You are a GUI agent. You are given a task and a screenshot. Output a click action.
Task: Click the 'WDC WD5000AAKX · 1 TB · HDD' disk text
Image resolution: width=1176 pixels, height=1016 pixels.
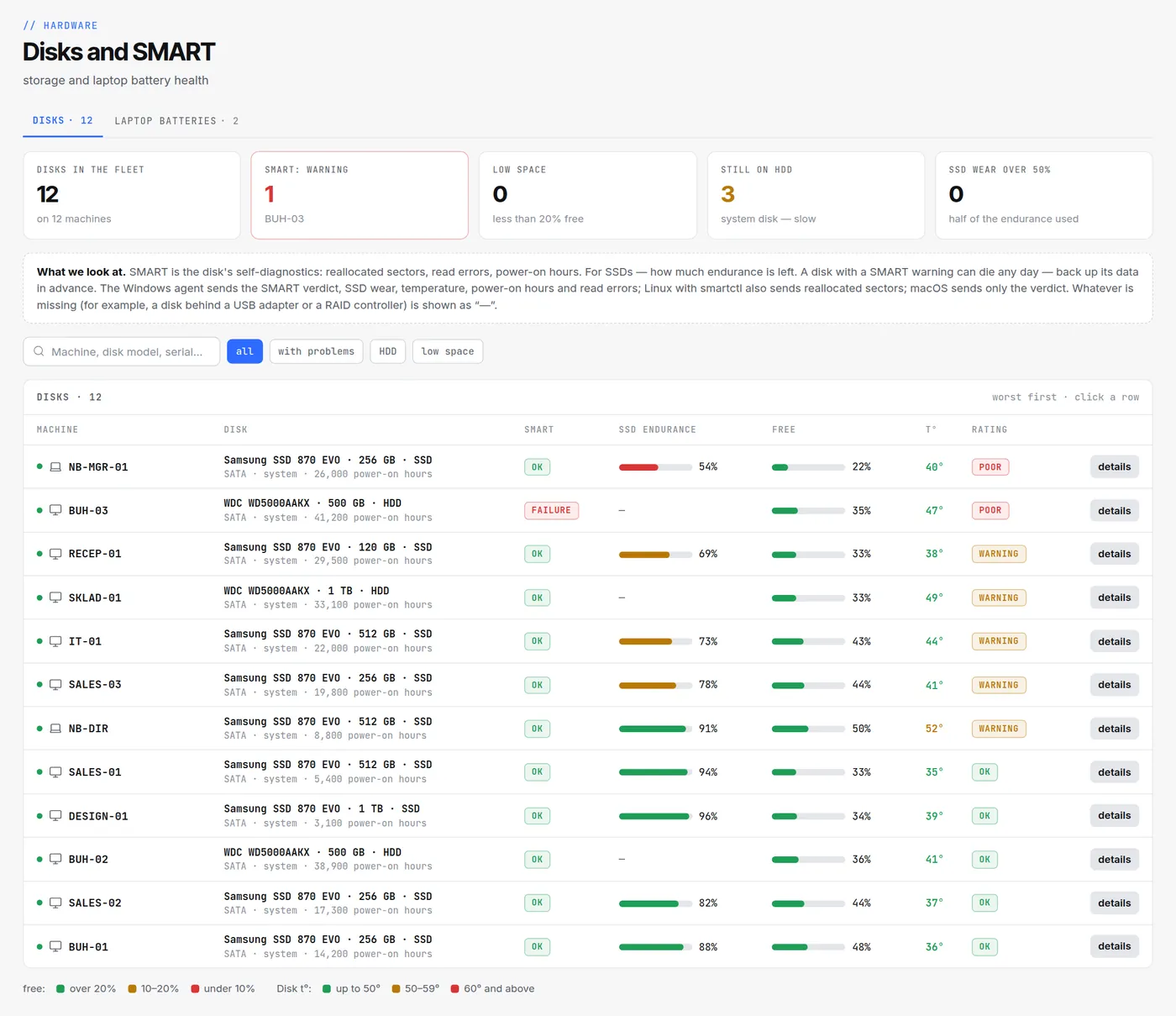307,591
